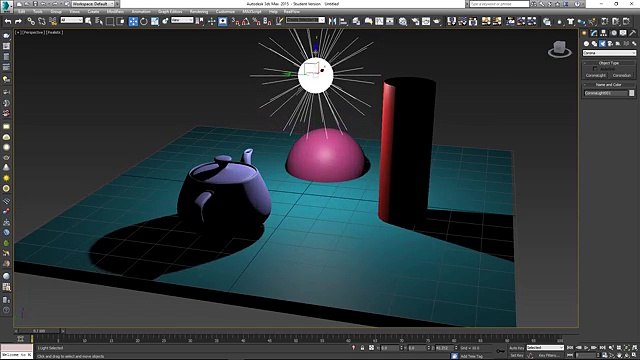Click the Select and Manipulate icon

(211, 21)
